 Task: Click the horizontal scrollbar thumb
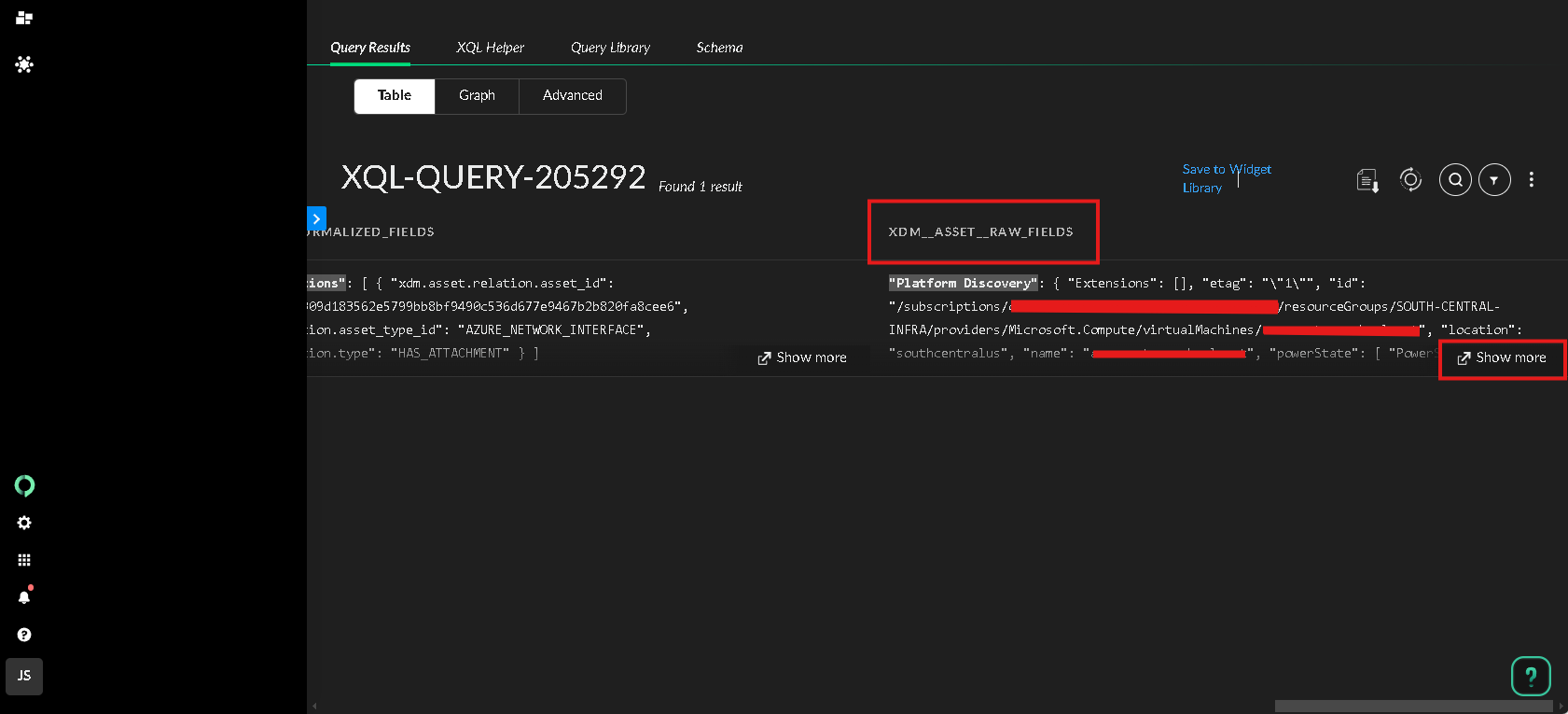point(1412,707)
